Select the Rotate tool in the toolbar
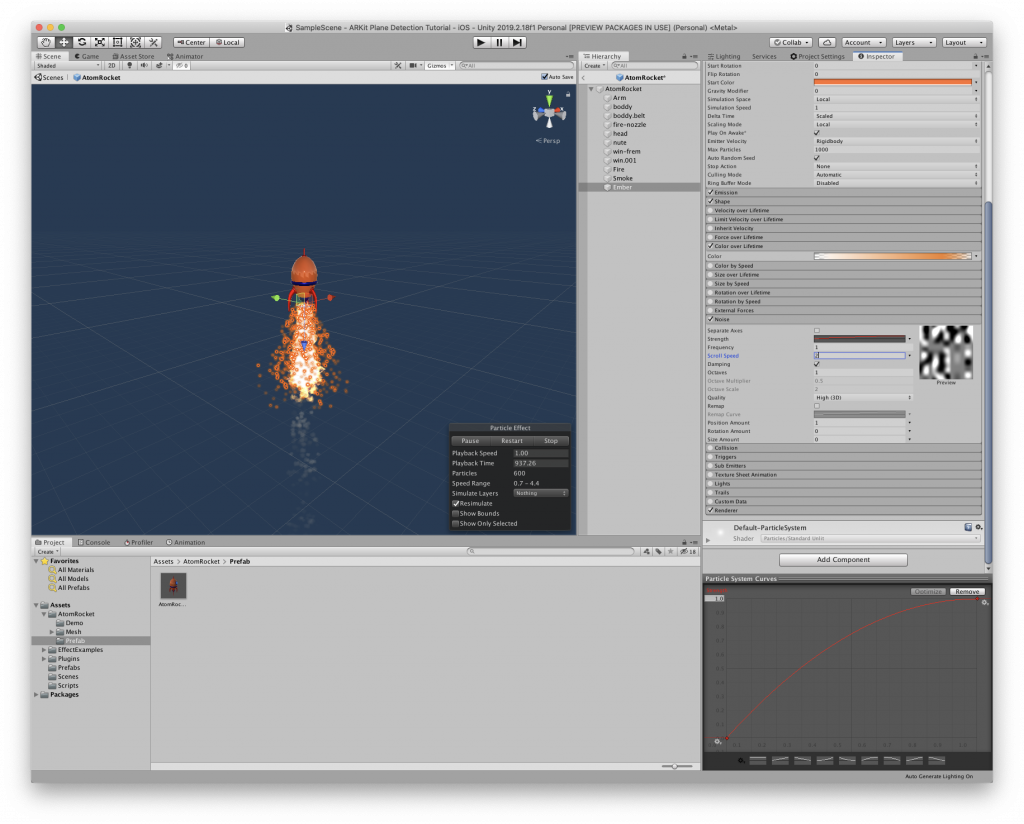Screen dimensions: 1024x824 [x=82, y=42]
